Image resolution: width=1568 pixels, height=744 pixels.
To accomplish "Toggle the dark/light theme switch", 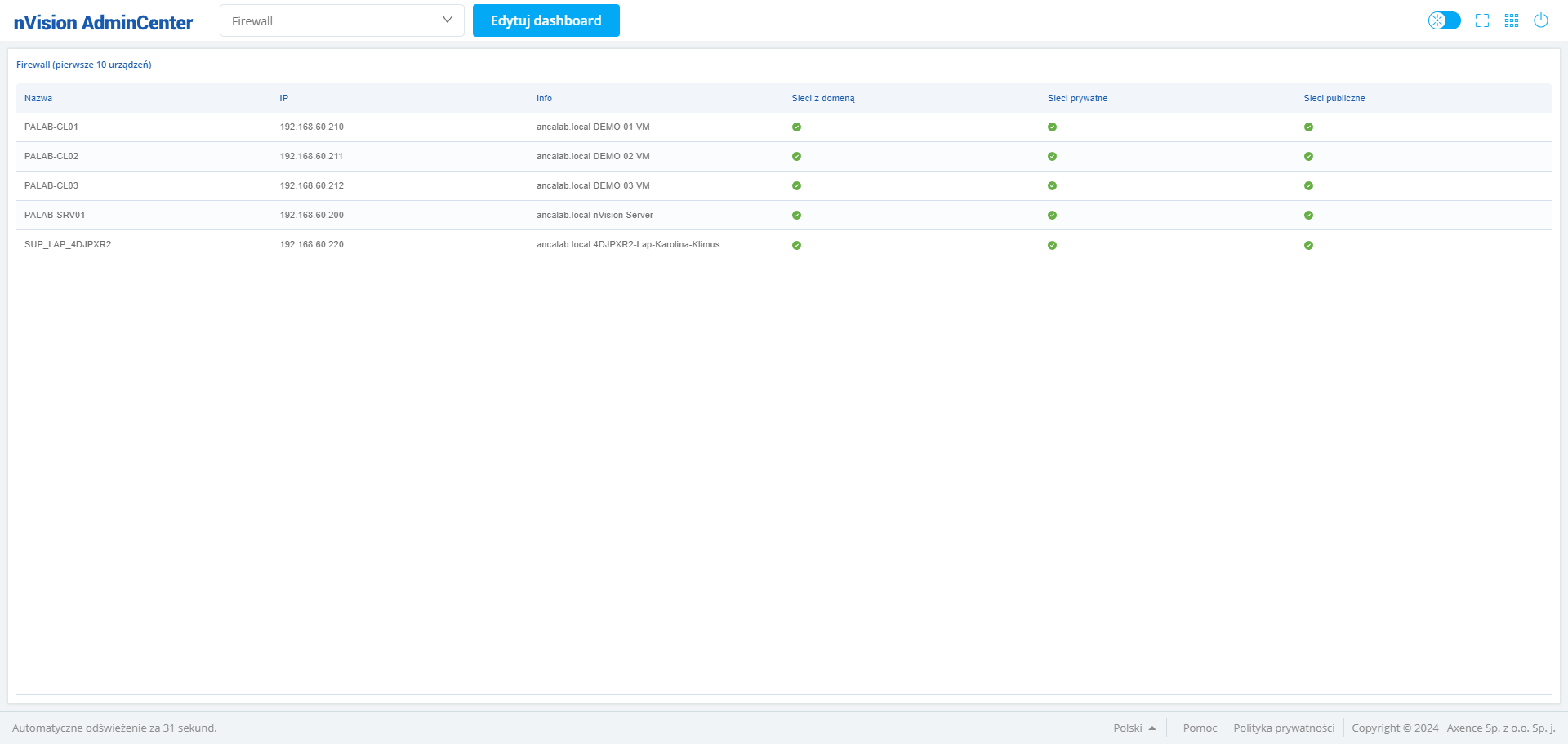I will click(1444, 20).
